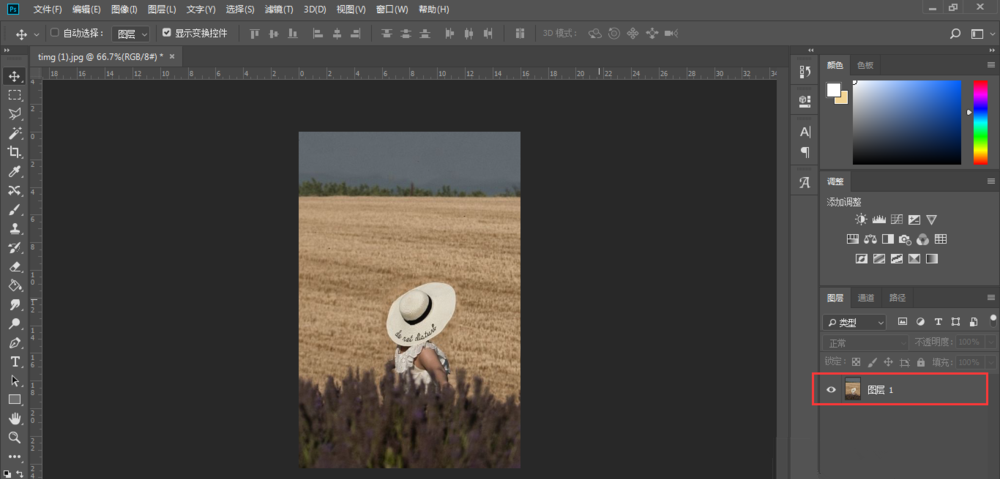Image resolution: width=1000 pixels, height=479 pixels.
Task: Expand the 类型 layer filter dropdown
Action: [855, 322]
